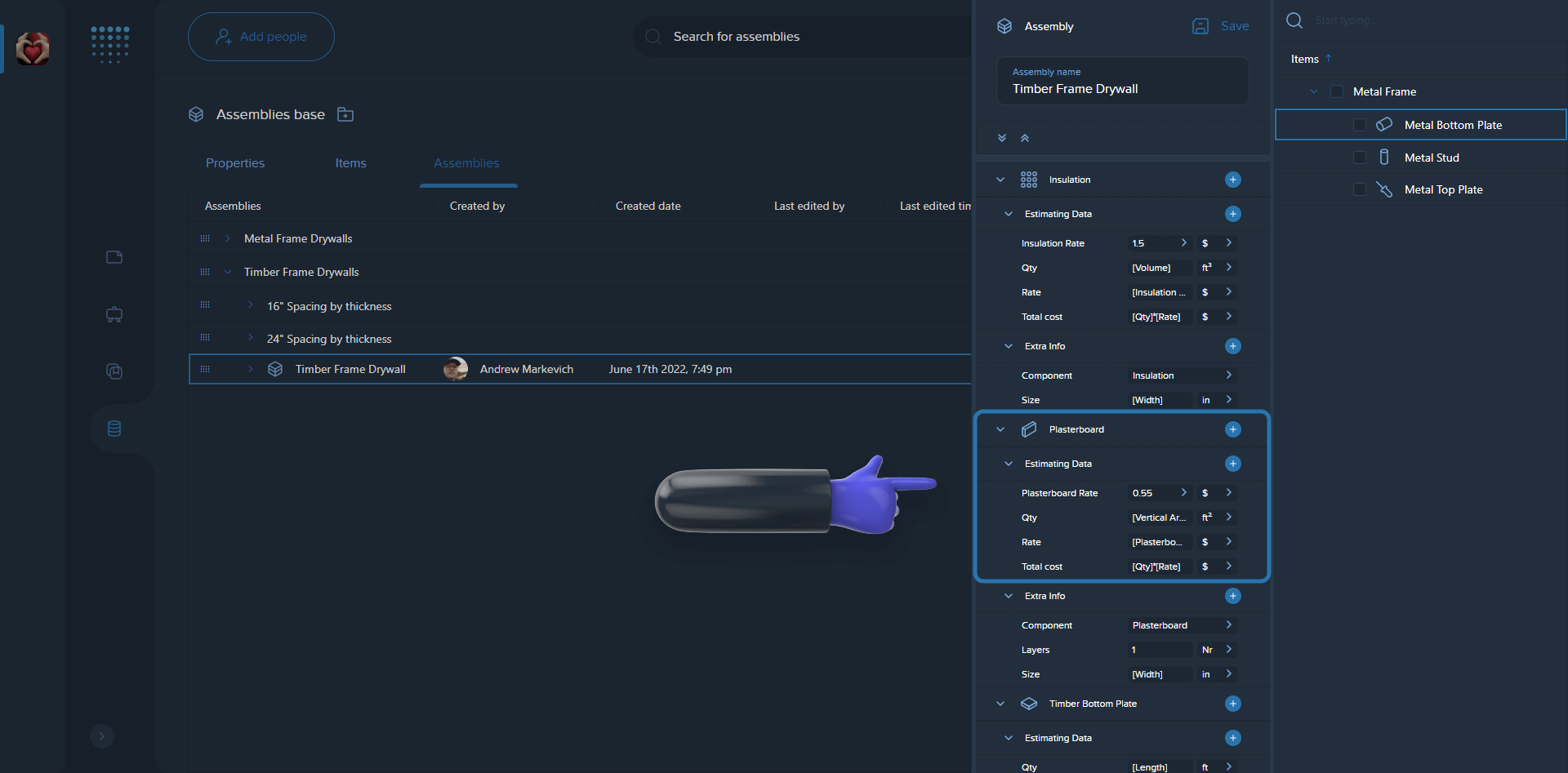1568x773 pixels.
Task: Click the Insulation grid icon
Action: (x=1029, y=180)
